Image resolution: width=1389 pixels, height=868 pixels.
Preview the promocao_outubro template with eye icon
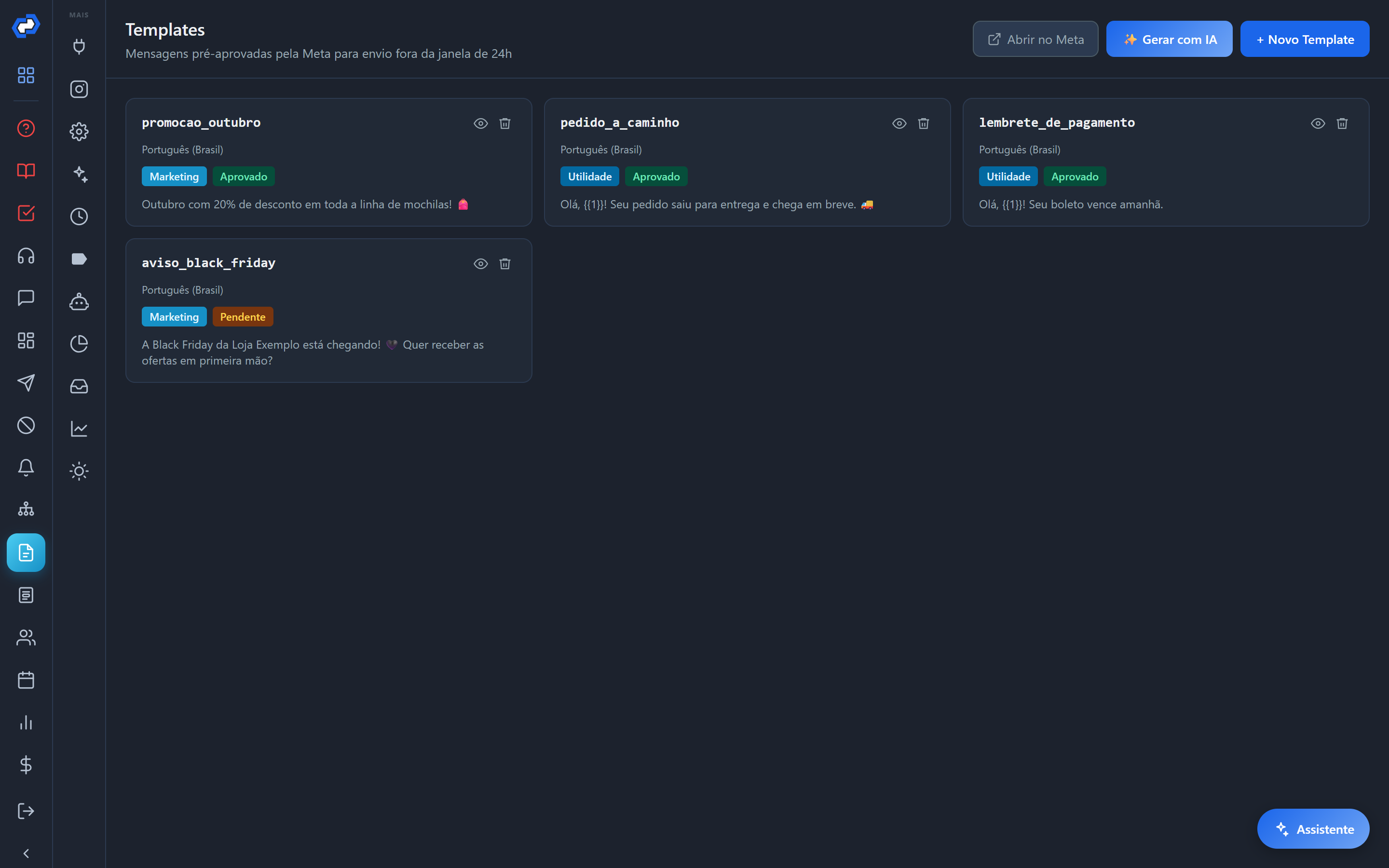480,123
